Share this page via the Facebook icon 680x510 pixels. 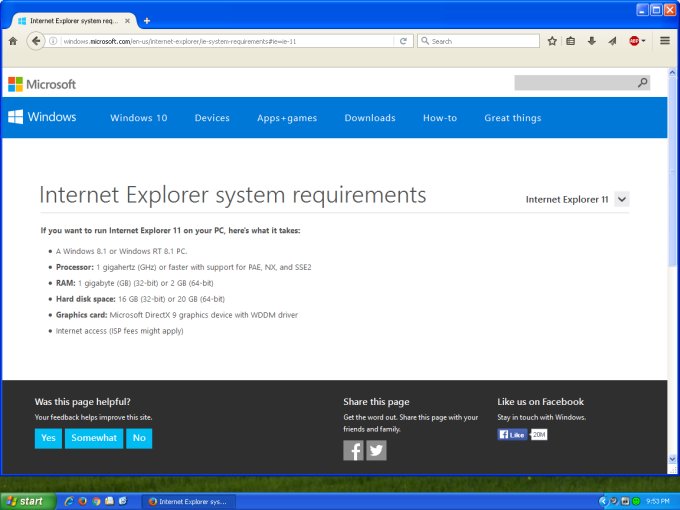(x=353, y=450)
